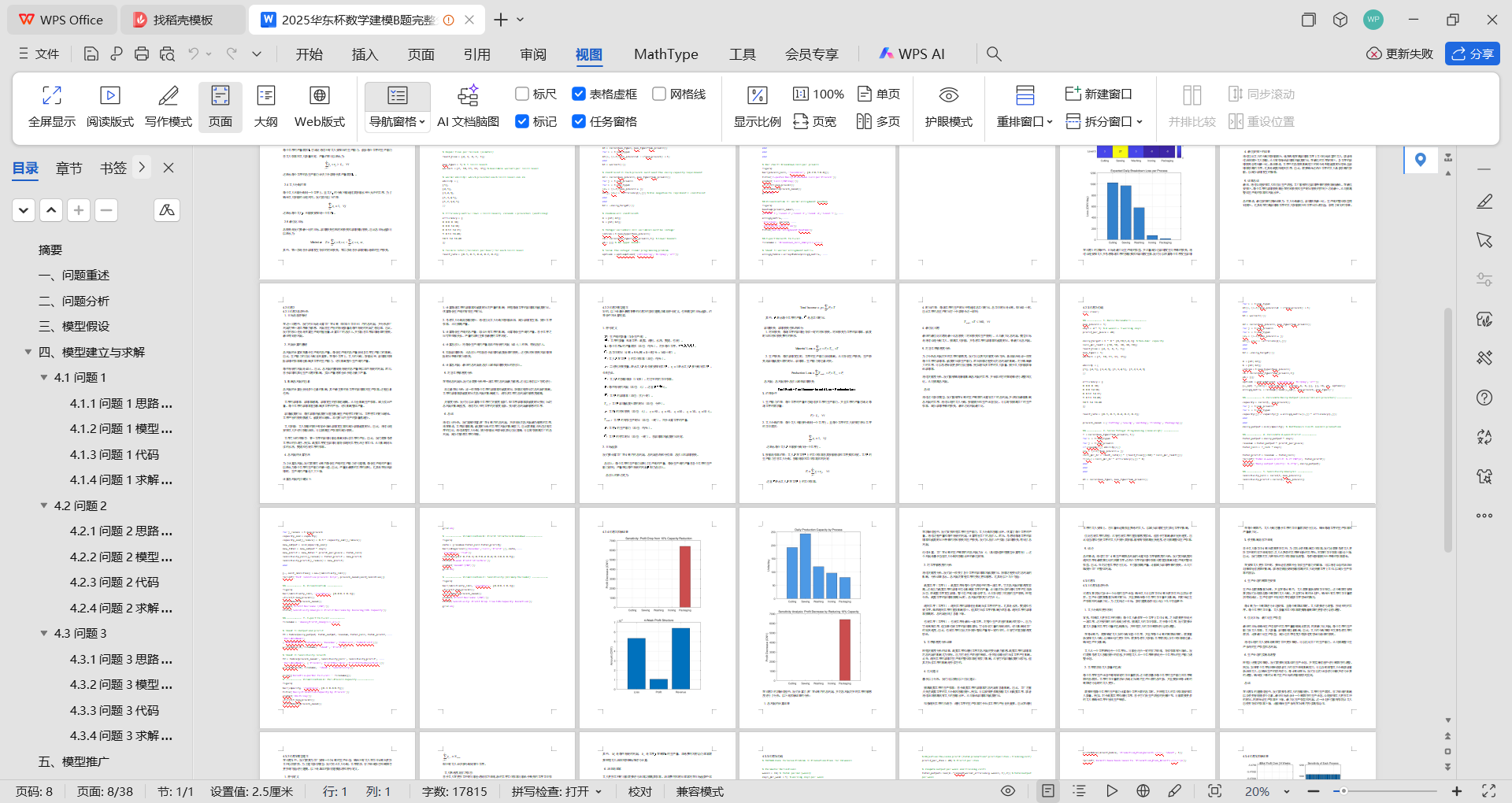Choose single page view (单页)

coord(879,94)
